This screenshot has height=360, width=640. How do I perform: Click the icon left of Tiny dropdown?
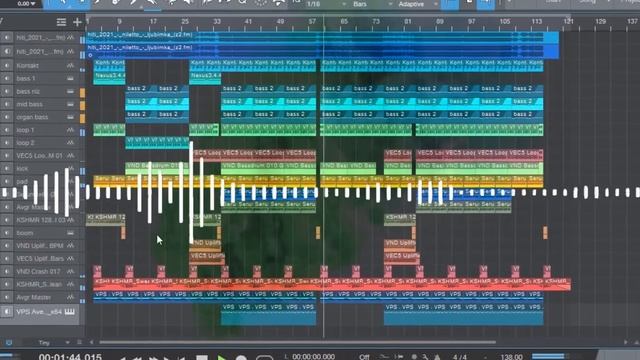coord(9,342)
